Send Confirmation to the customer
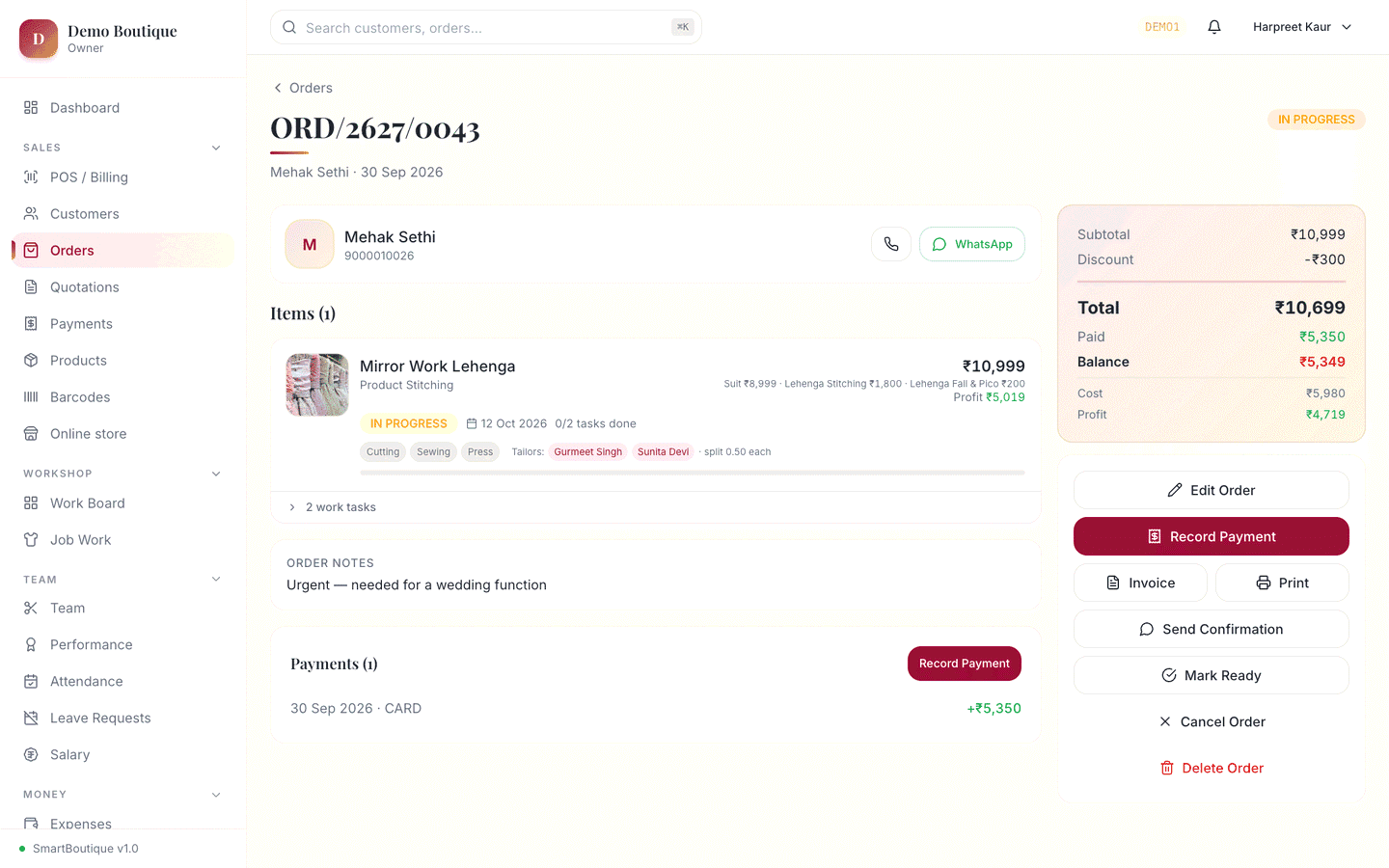 point(1212,629)
